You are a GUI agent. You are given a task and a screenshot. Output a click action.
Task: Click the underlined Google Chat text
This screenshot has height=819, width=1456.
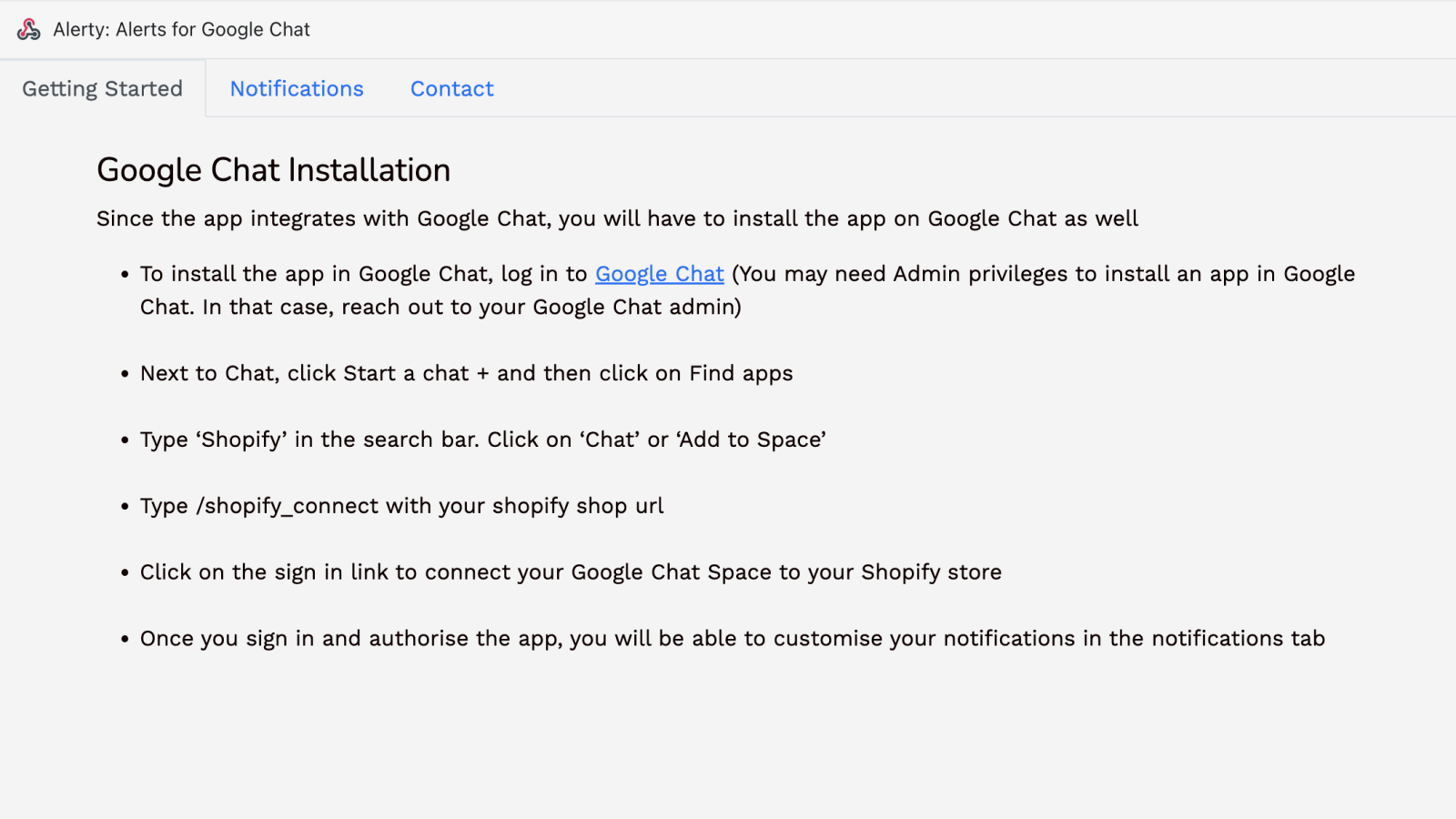(659, 273)
